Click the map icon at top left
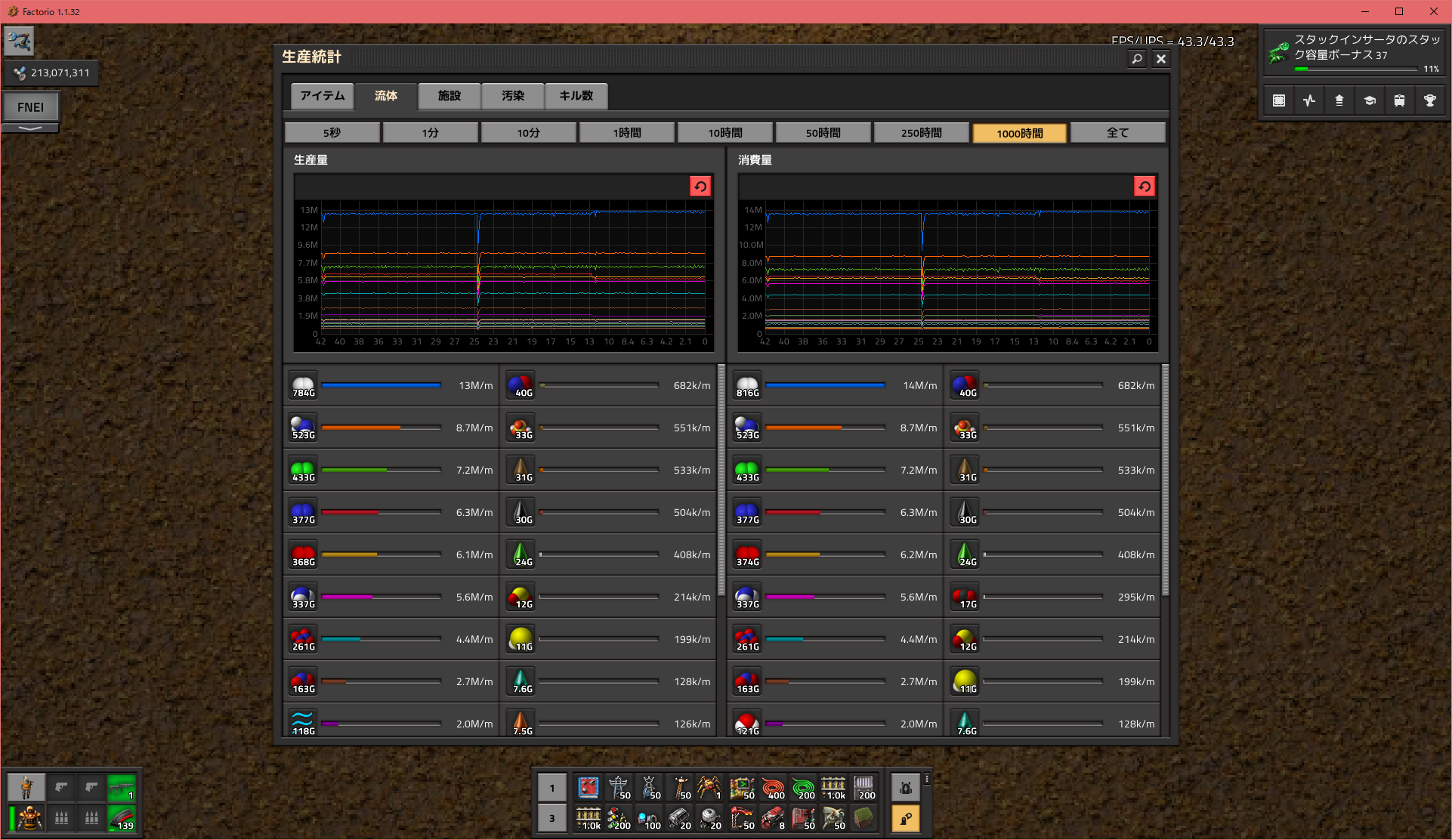 click(x=19, y=41)
